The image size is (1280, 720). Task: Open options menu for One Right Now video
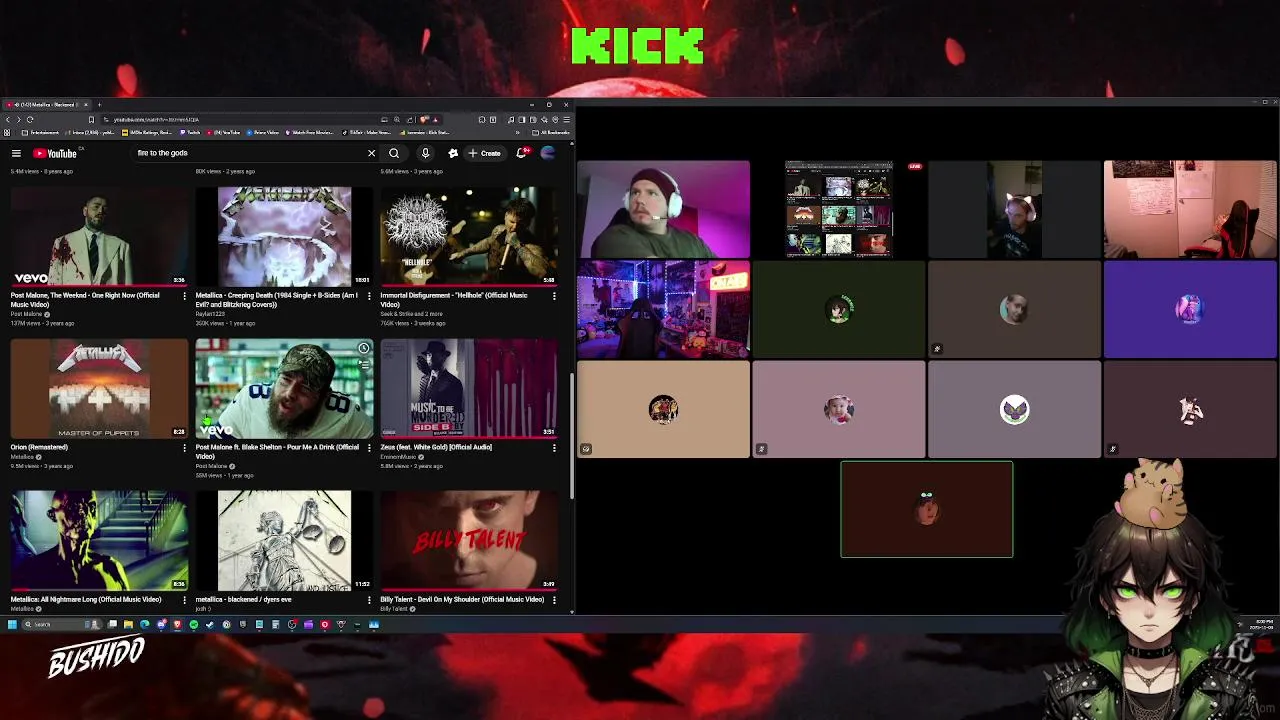click(184, 296)
